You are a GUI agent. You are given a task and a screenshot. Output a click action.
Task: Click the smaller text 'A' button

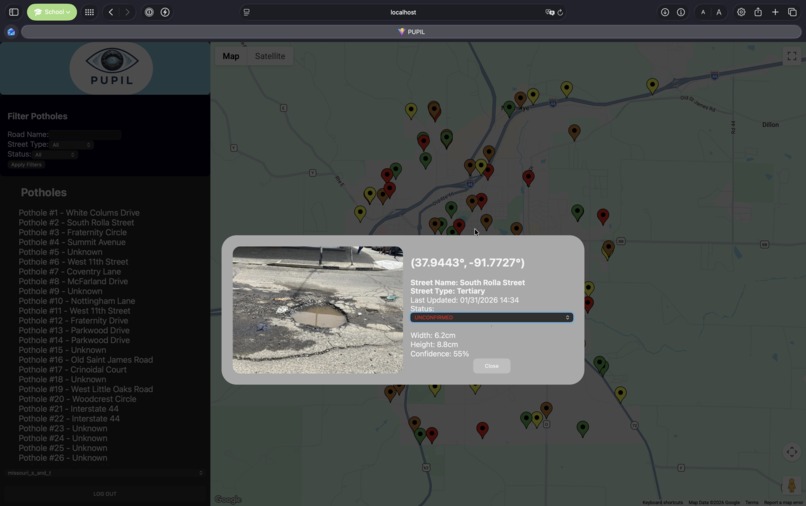703,12
